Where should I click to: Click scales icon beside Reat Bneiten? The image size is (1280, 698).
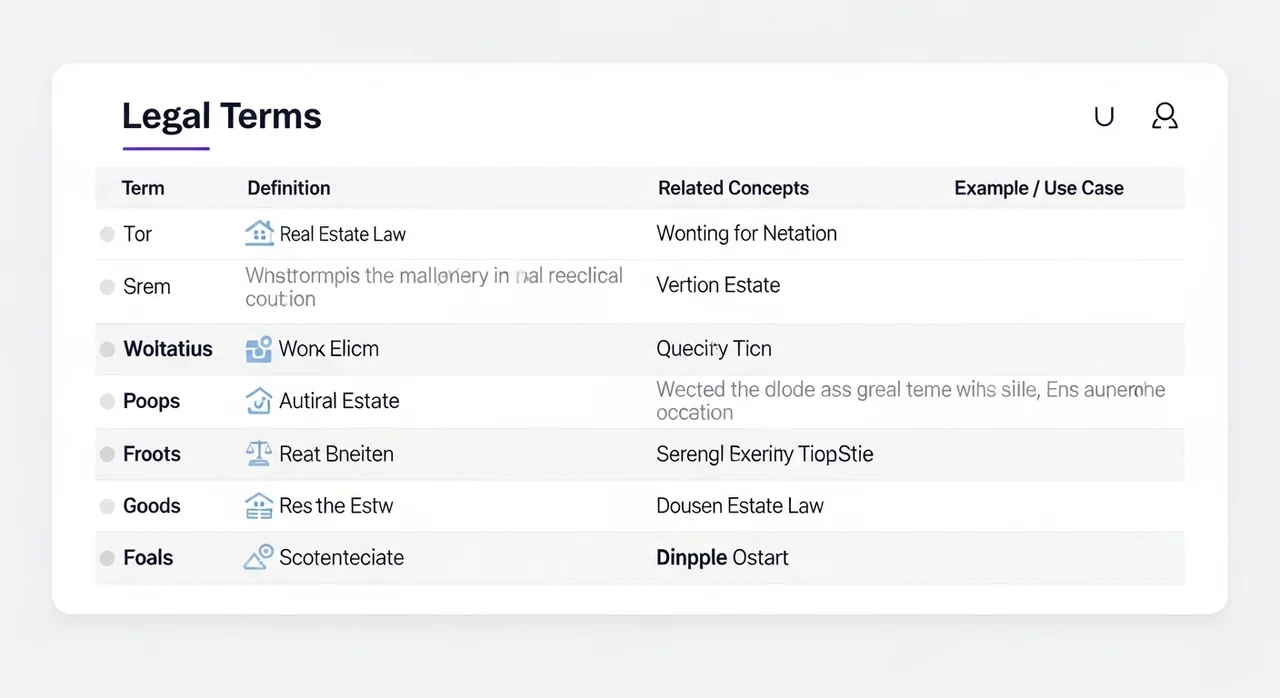pos(259,454)
